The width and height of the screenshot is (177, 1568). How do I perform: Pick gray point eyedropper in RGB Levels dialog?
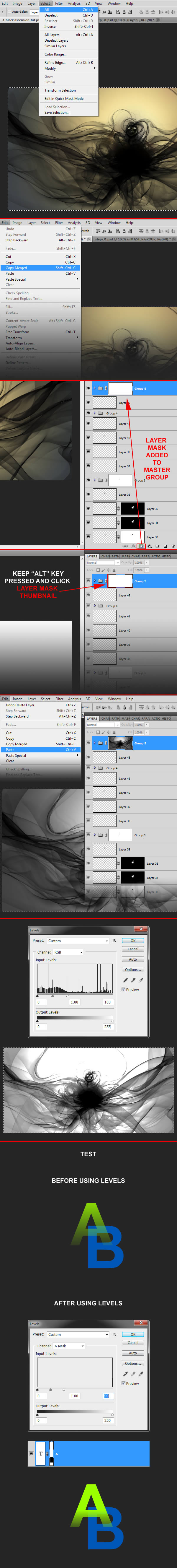tap(133, 980)
